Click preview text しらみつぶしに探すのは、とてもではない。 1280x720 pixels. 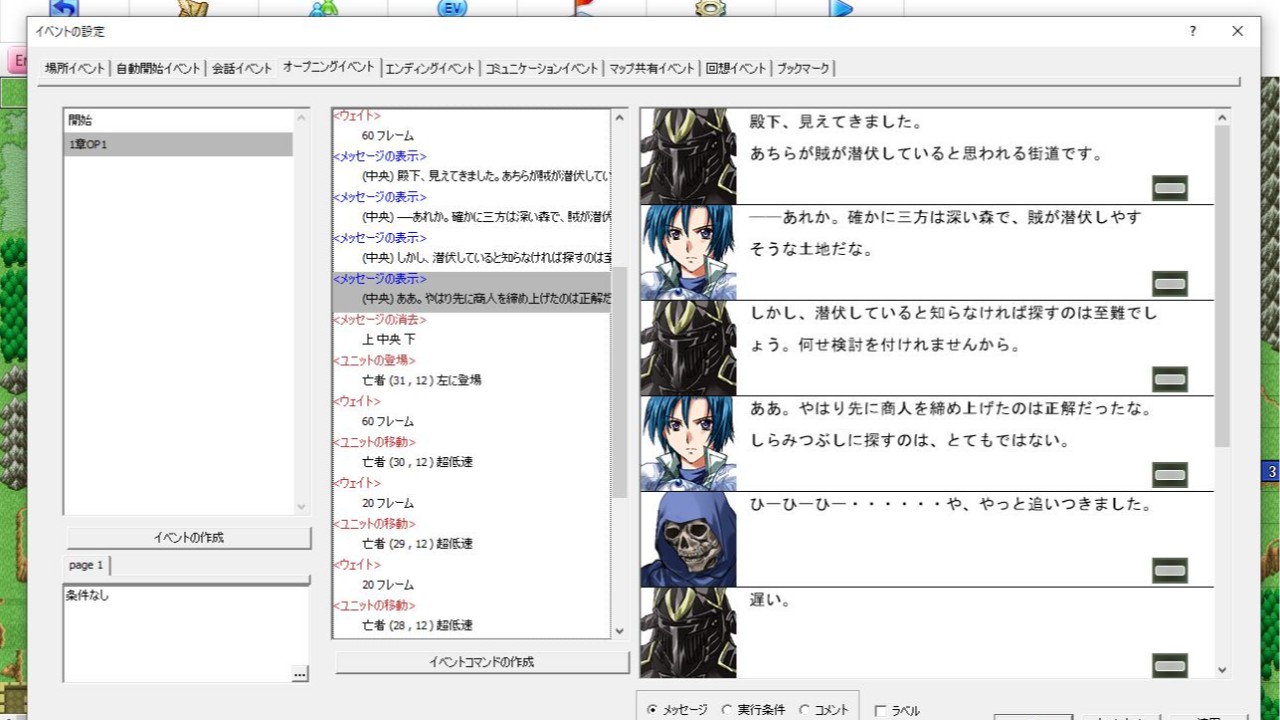click(910, 441)
